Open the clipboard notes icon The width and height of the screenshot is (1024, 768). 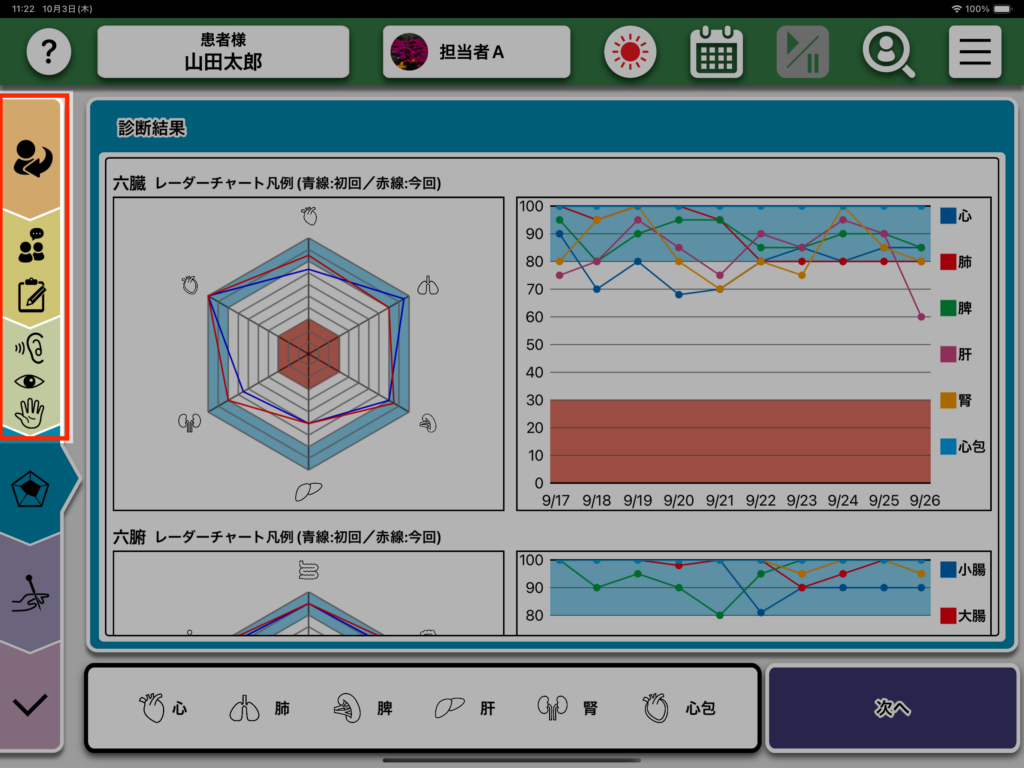32,296
